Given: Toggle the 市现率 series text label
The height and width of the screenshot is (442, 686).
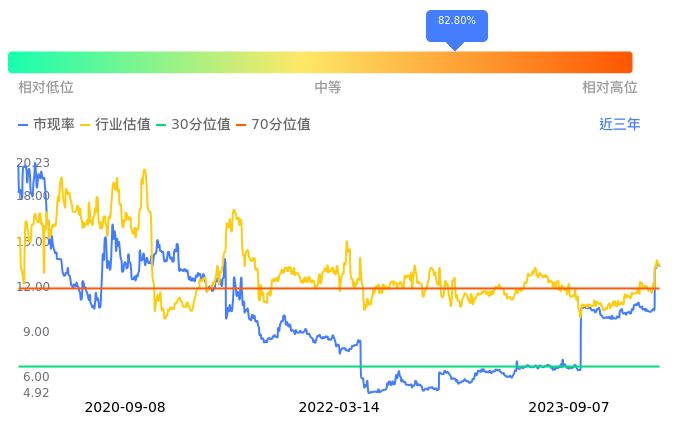Looking at the screenshot, I should [53, 125].
